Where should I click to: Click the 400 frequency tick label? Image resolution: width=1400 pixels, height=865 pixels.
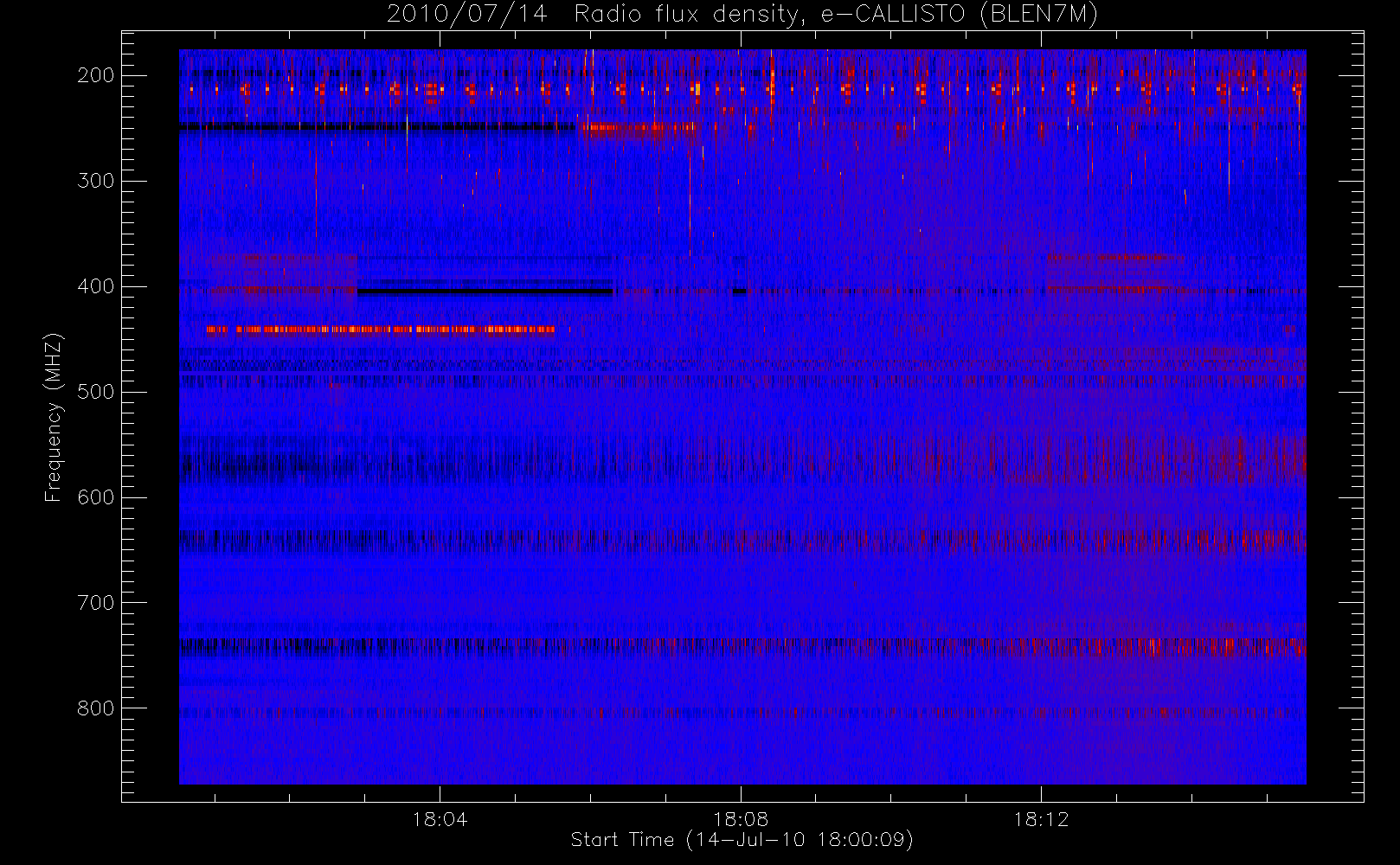95,286
